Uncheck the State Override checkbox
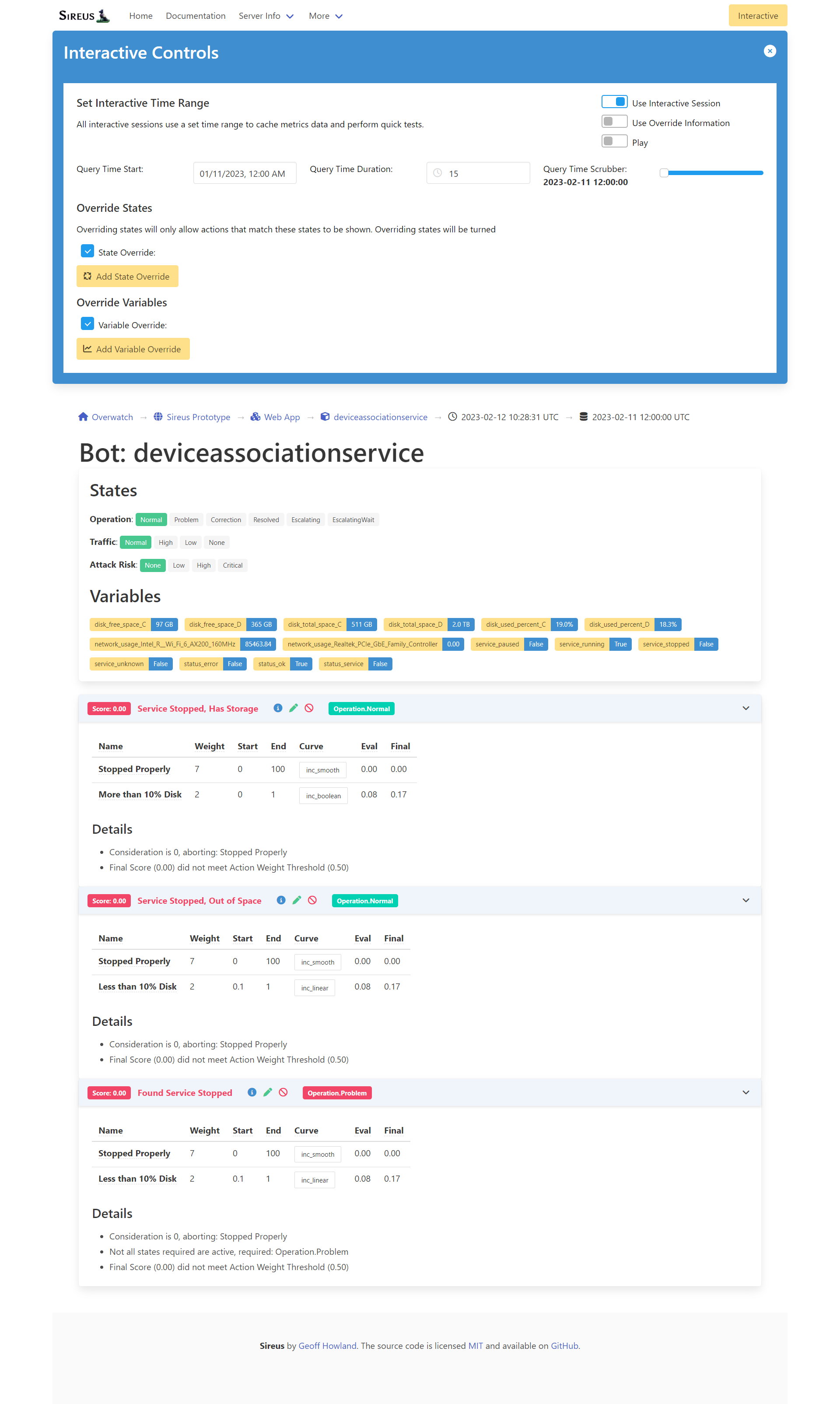This screenshot has height=1404, width=840. click(87, 251)
